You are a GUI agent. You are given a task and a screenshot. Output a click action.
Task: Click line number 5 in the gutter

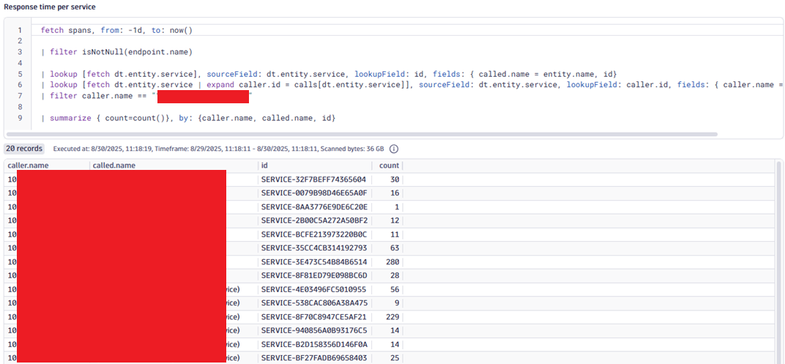(x=20, y=74)
